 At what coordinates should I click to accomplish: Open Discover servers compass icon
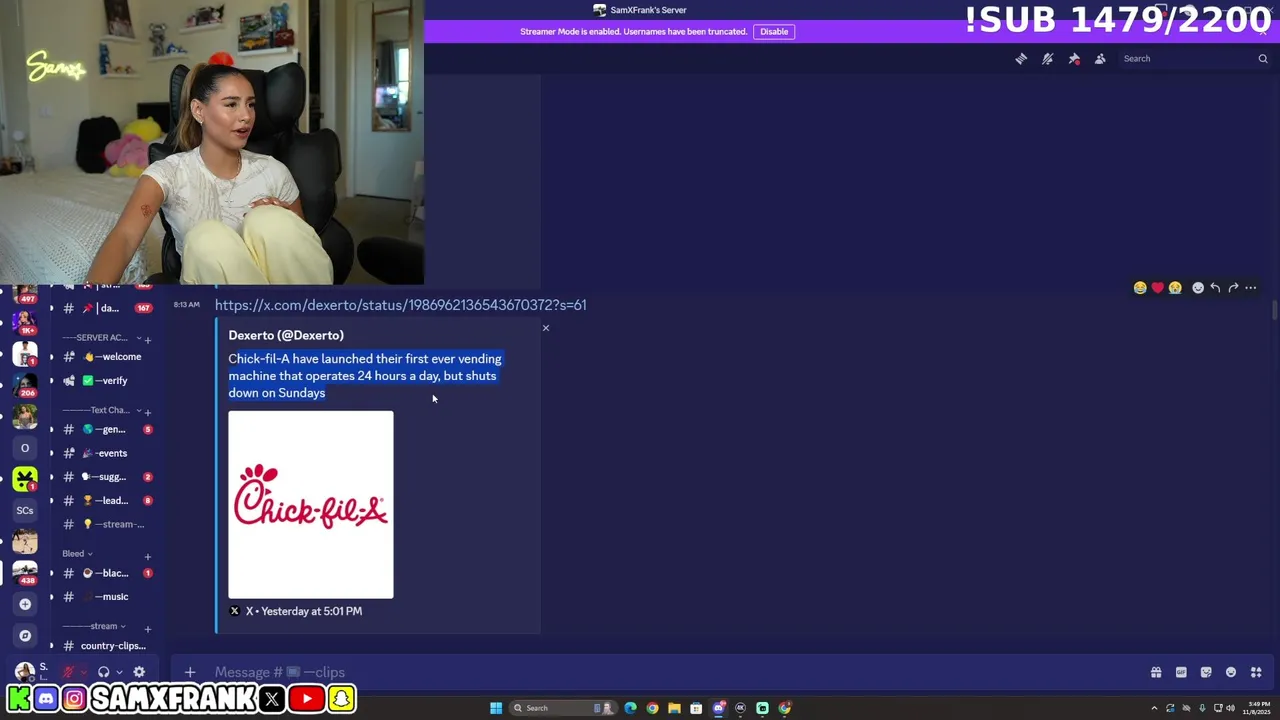coord(25,636)
